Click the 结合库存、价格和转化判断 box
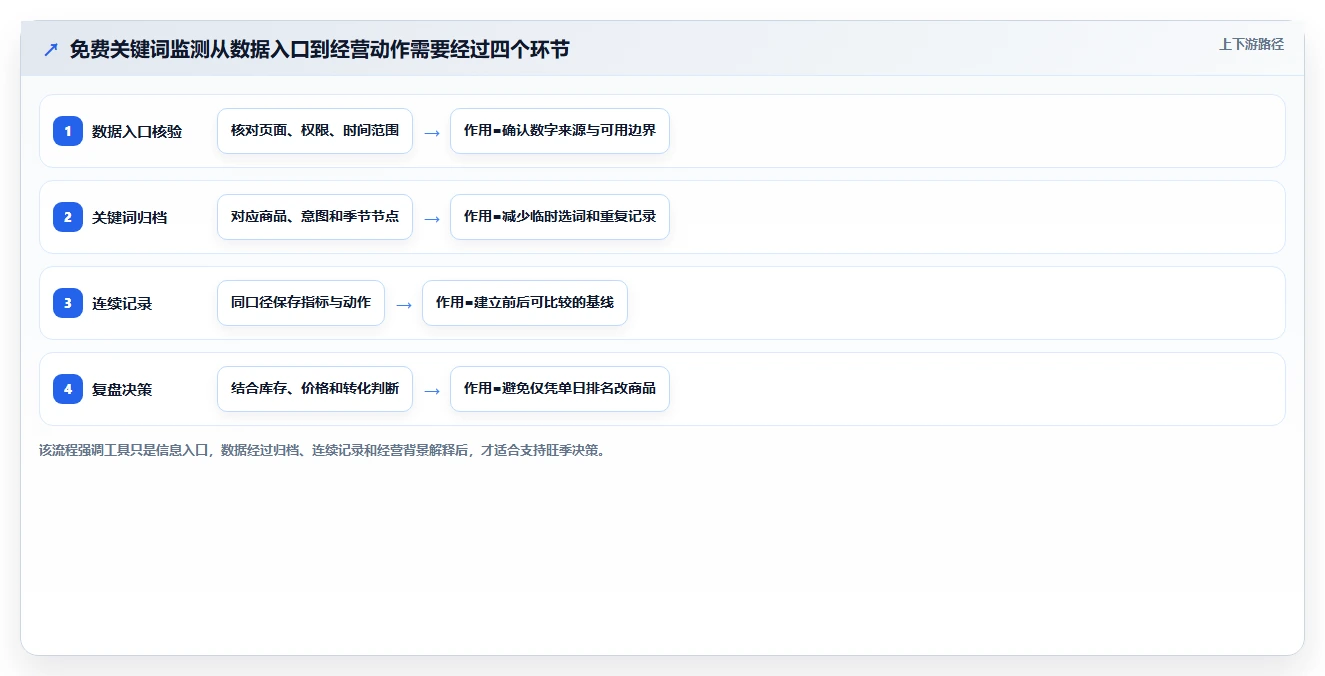Viewport: 1325px width, 676px height. click(315, 389)
